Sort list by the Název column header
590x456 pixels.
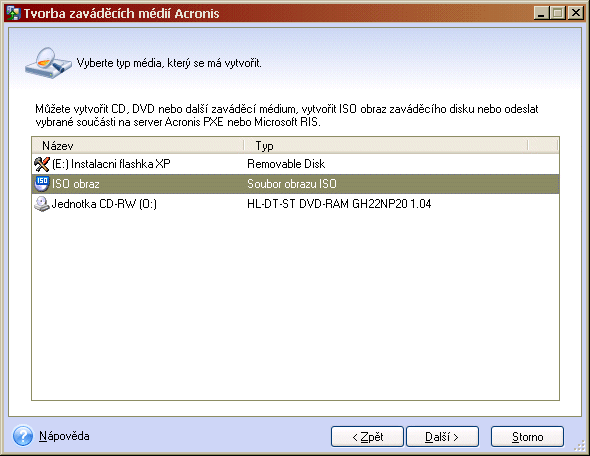138,145
